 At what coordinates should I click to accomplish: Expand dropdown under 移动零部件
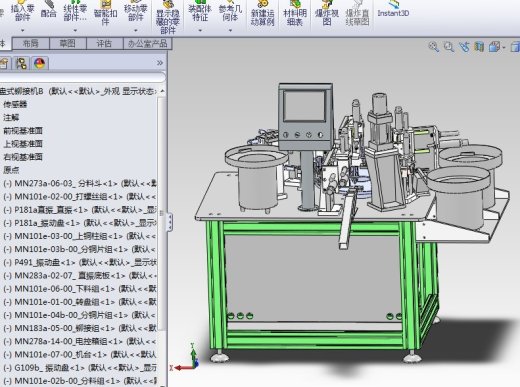pyautogui.click(x=136, y=31)
